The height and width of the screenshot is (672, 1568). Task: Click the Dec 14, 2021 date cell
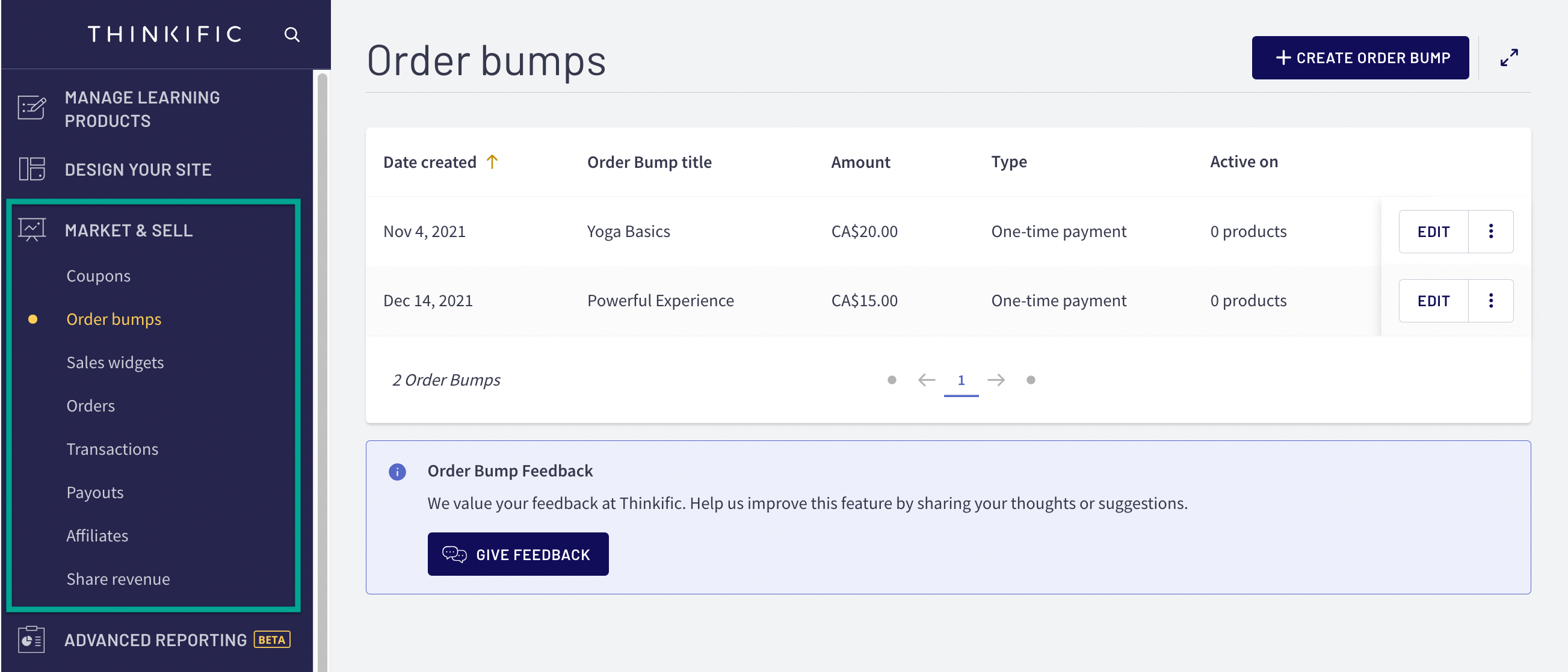pyautogui.click(x=428, y=301)
